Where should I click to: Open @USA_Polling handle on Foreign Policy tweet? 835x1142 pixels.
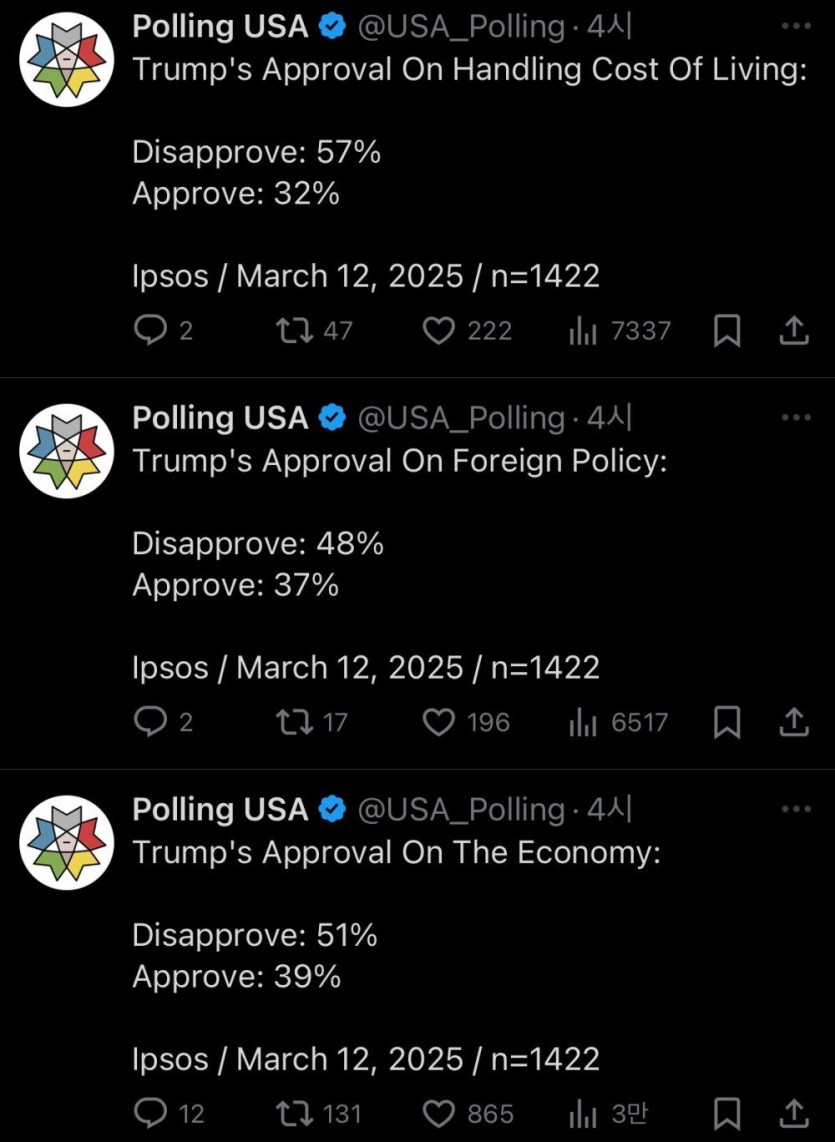click(461, 418)
